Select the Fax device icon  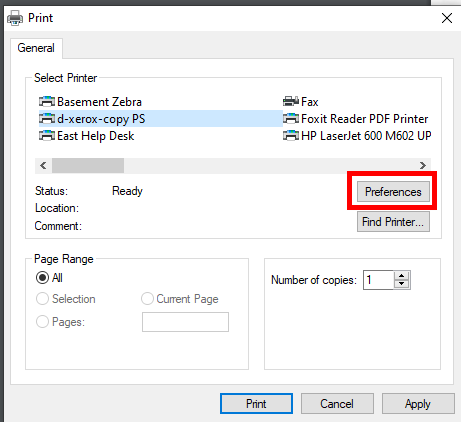(291, 101)
